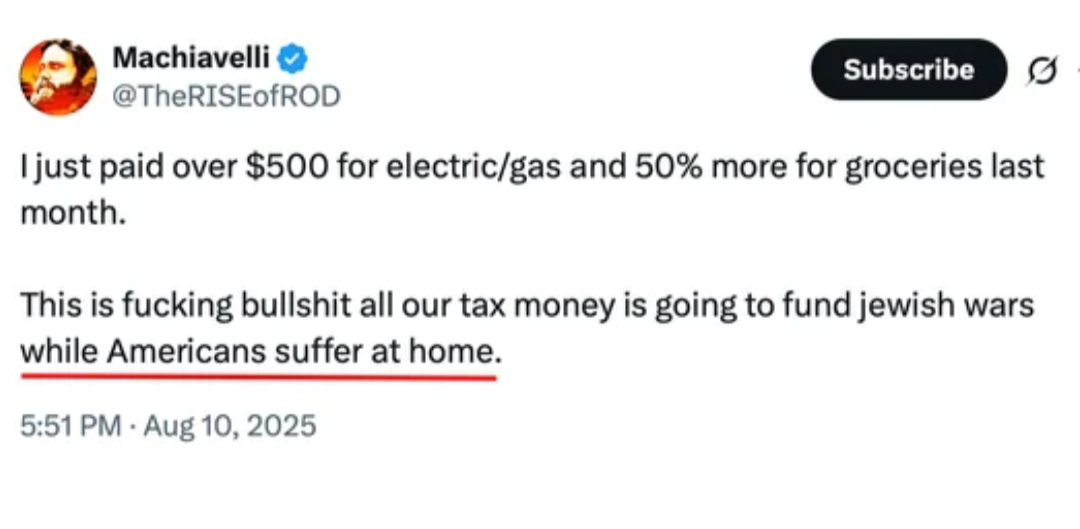Click the underlined word "Americans"

[187, 351]
